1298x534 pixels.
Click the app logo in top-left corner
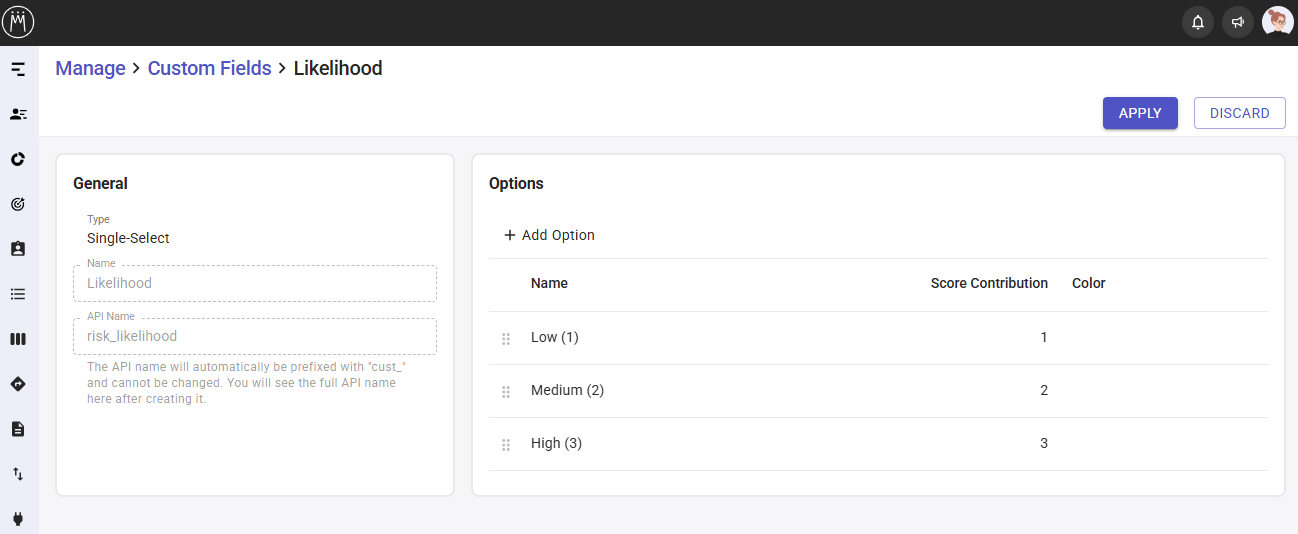pos(19,22)
